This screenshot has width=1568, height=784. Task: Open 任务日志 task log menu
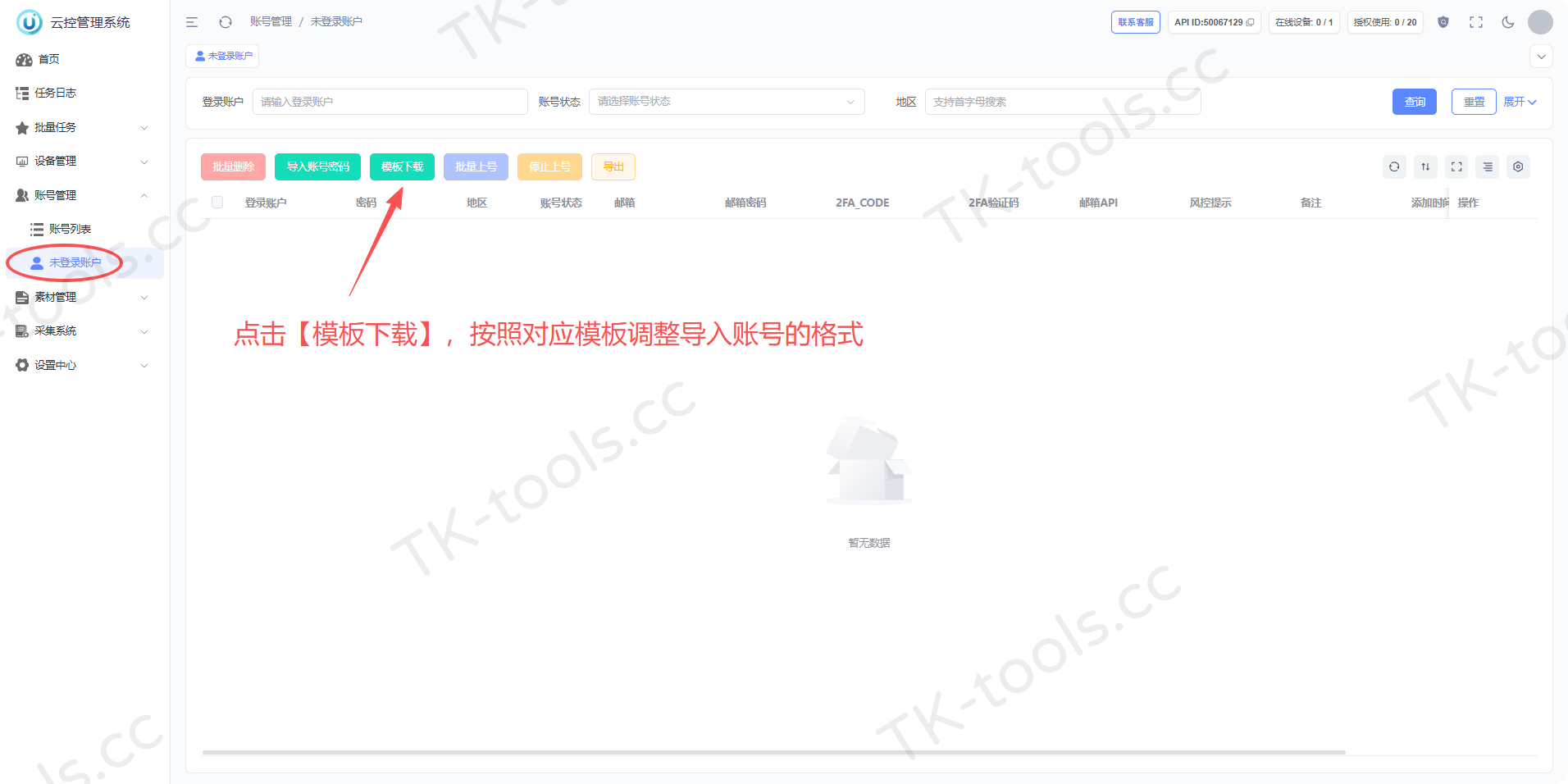coord(84,93)
